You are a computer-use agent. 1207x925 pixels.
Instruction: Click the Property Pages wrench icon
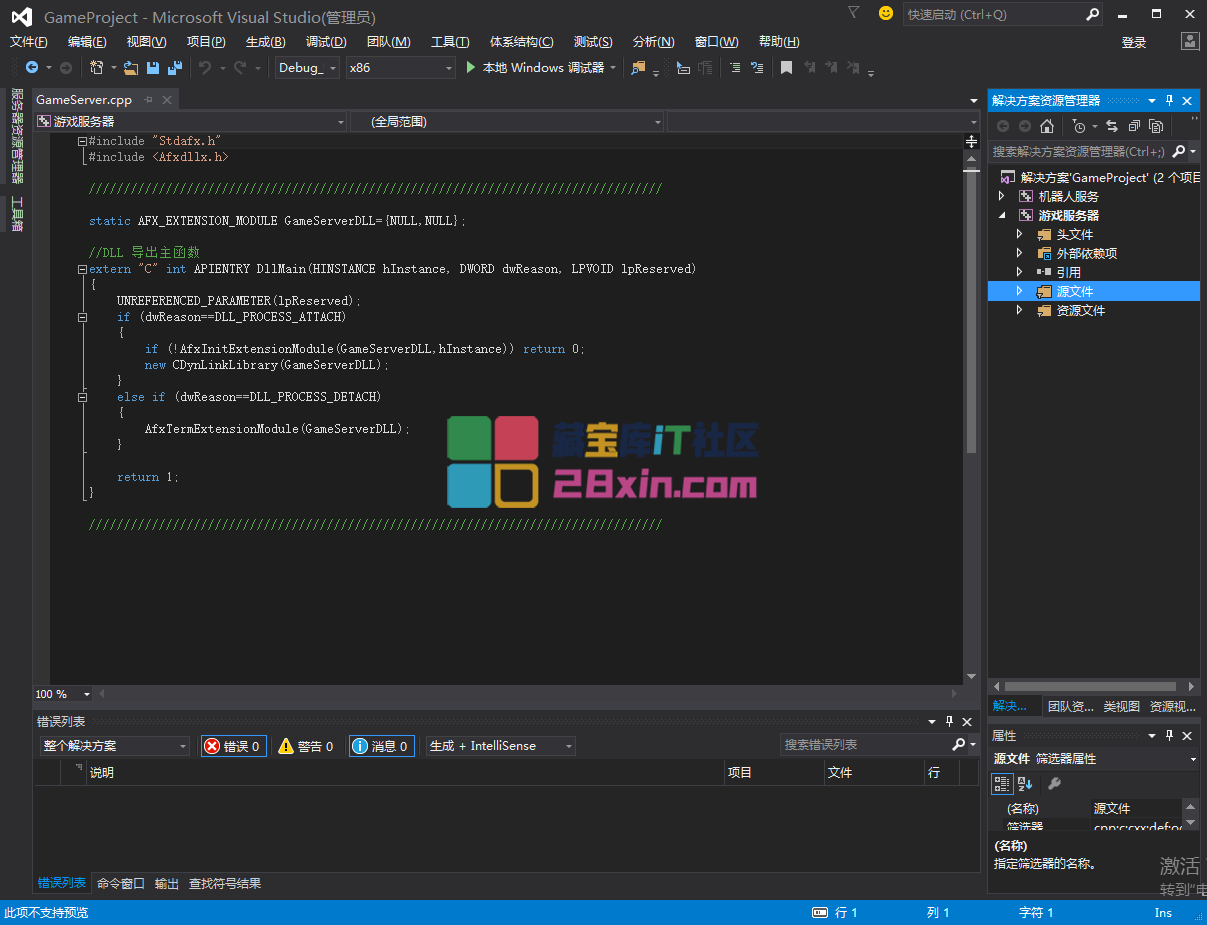click(1054, 784)
